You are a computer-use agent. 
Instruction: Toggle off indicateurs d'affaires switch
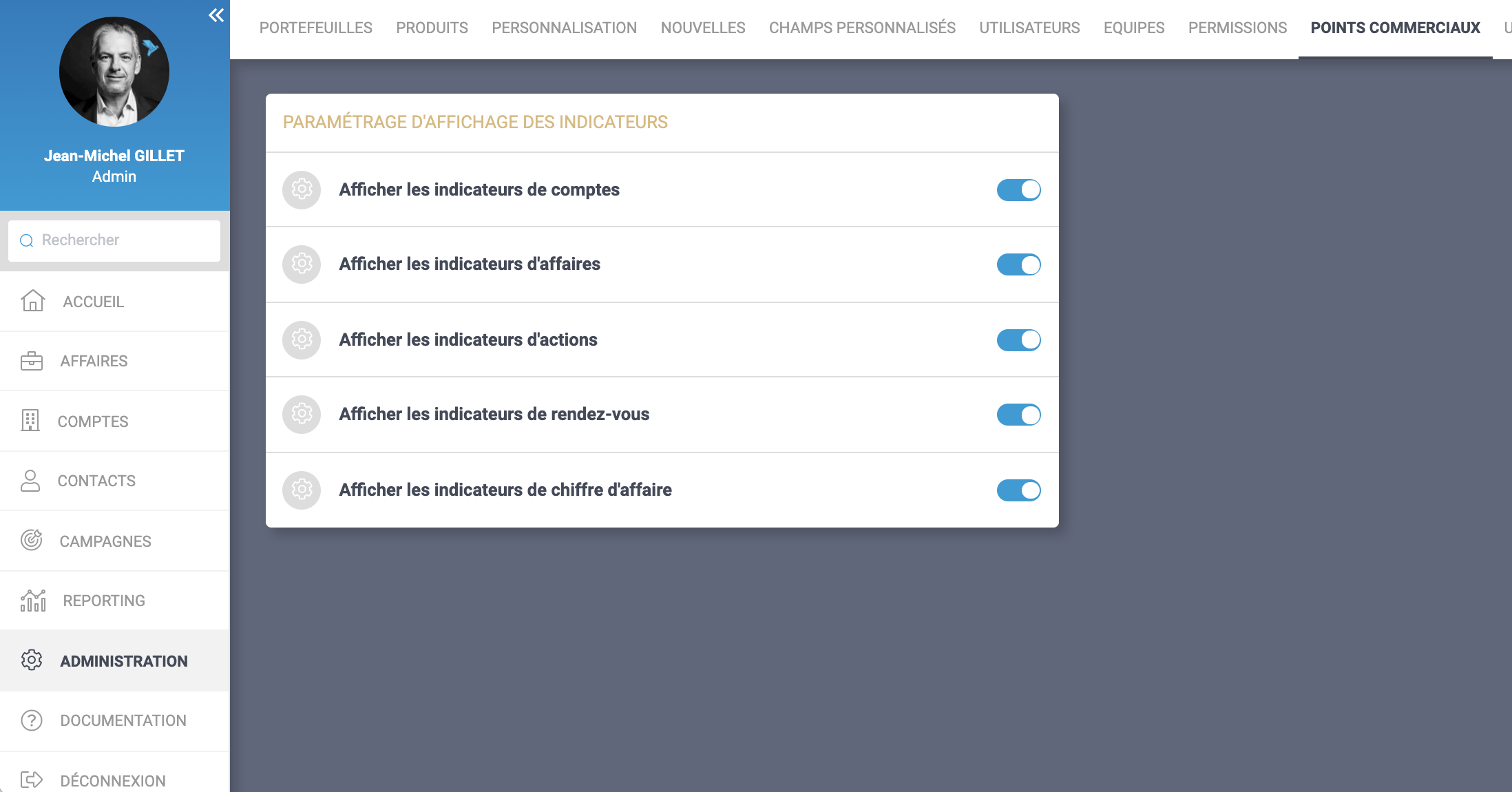1018,264
